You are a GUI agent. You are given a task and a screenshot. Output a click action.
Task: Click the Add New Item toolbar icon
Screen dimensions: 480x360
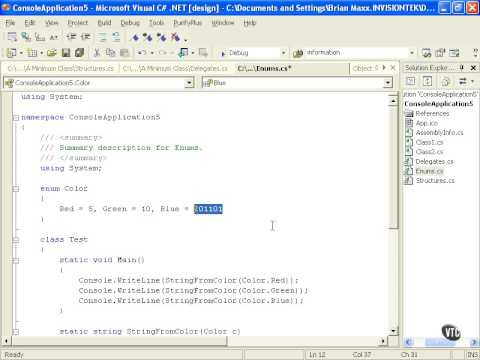tap(32, 53)
